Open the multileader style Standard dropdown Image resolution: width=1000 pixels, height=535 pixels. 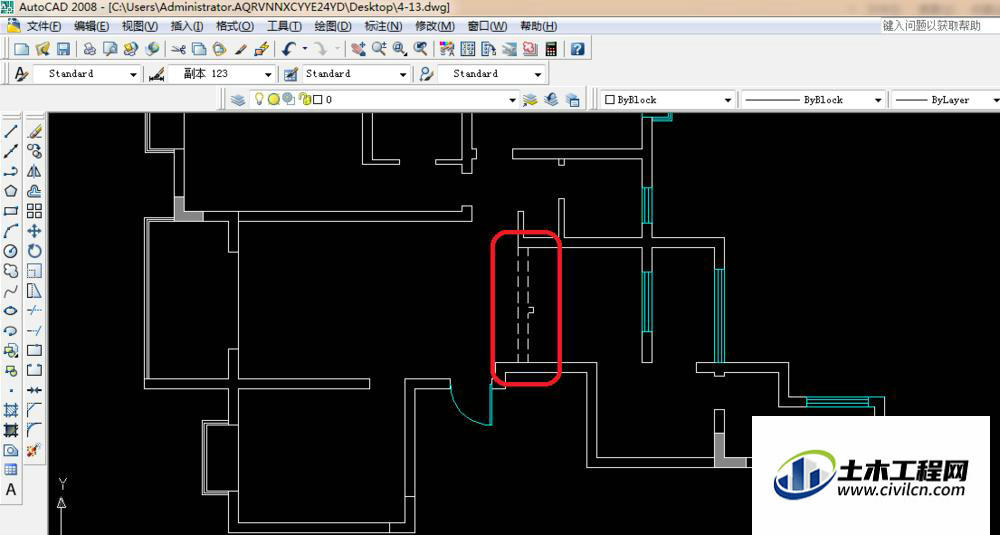point(492,74)
